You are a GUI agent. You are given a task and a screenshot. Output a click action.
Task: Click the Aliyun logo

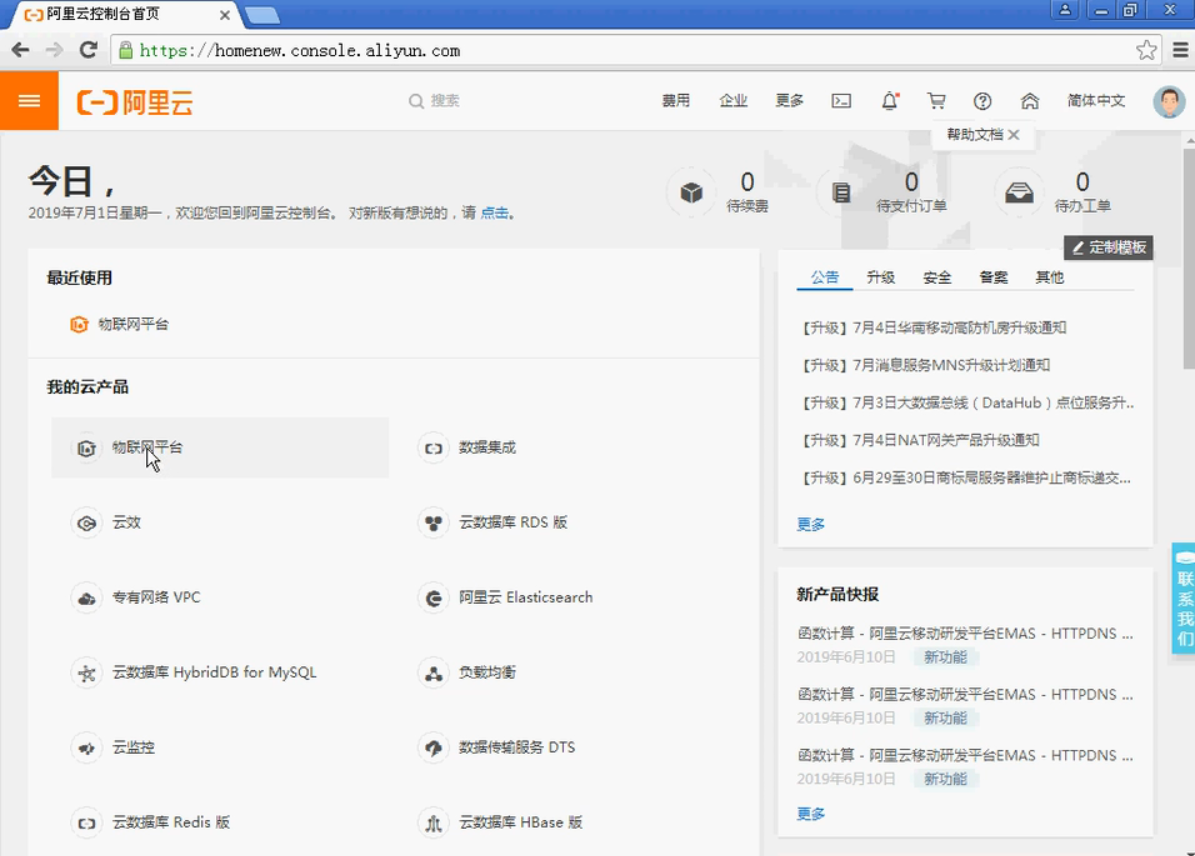[135, 101]
